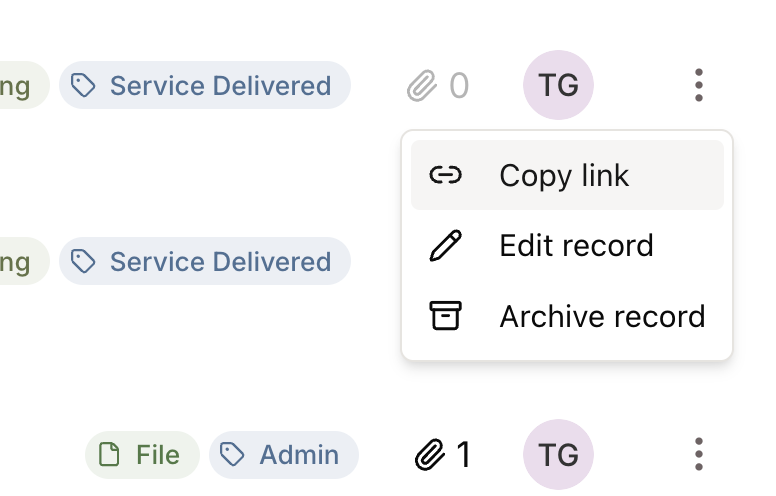Viewport: 776px width, 496px height.
Task: Click the TG avatar in the top row
Action: (558, 85)
